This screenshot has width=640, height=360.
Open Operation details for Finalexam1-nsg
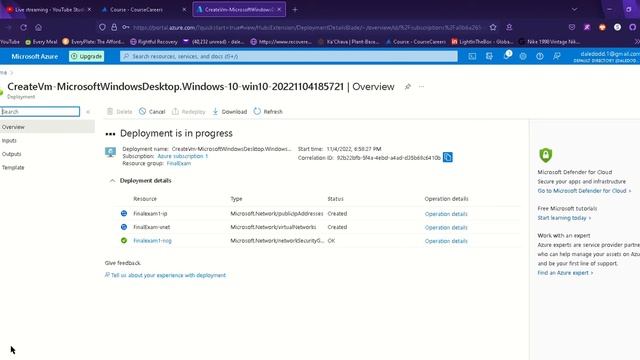pyautogui.click(x=446, y=241)
